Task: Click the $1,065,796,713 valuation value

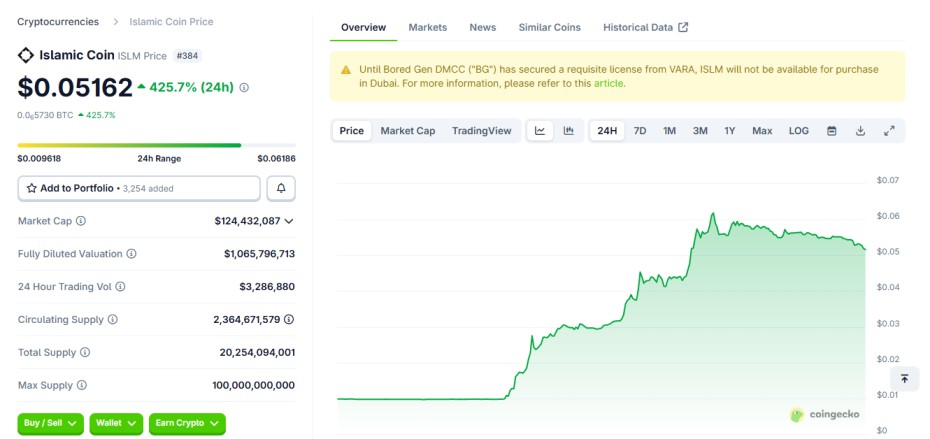Action: click(x=259, y=254)
